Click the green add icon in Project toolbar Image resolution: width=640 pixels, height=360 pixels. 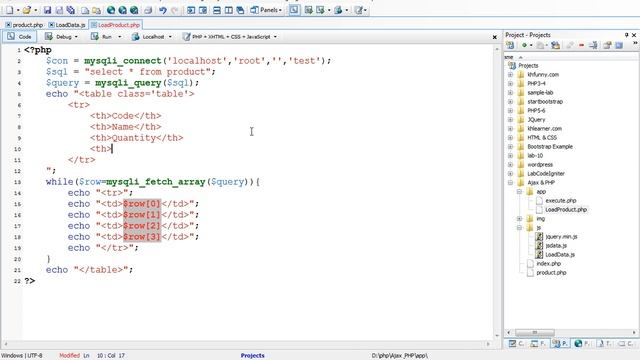524,45
